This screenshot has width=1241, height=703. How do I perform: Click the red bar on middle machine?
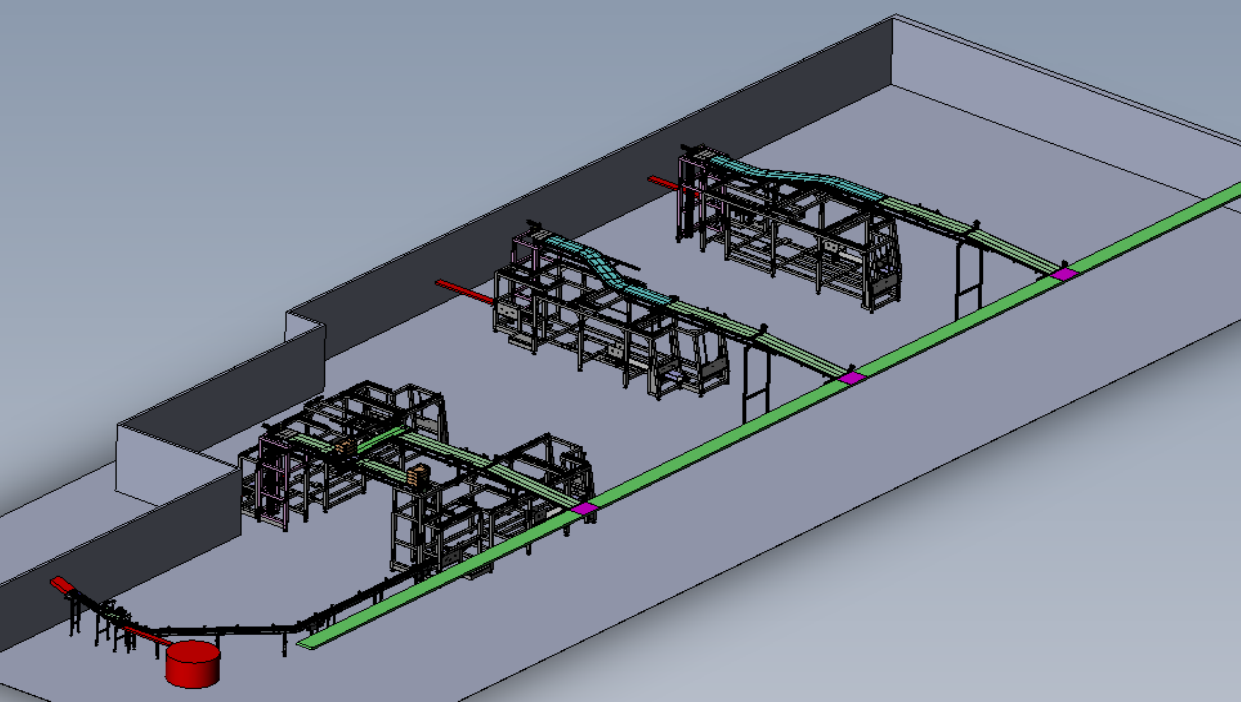(x=464, y=290)
